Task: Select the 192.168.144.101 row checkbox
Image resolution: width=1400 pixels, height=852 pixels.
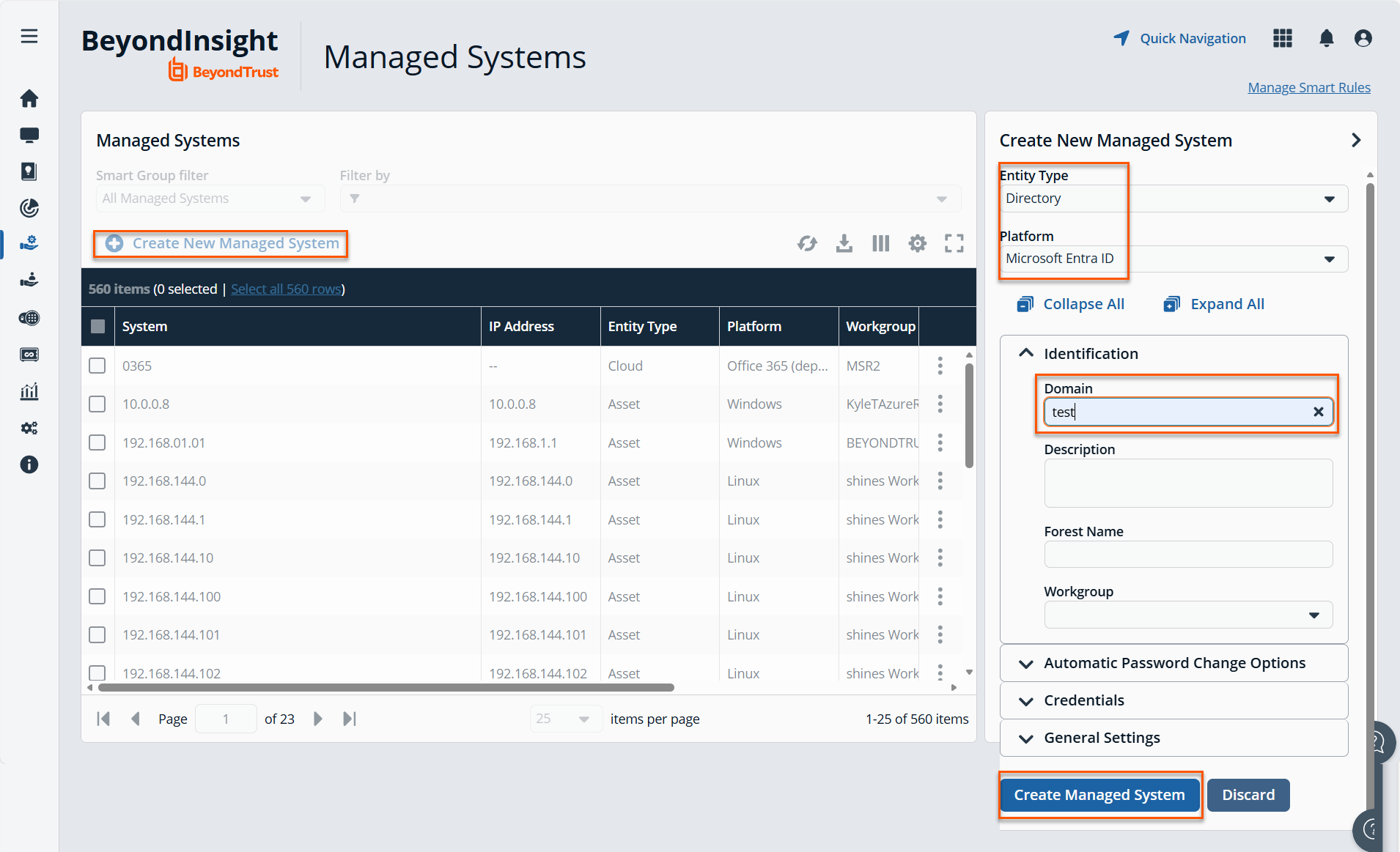Action: pos(97,634)
